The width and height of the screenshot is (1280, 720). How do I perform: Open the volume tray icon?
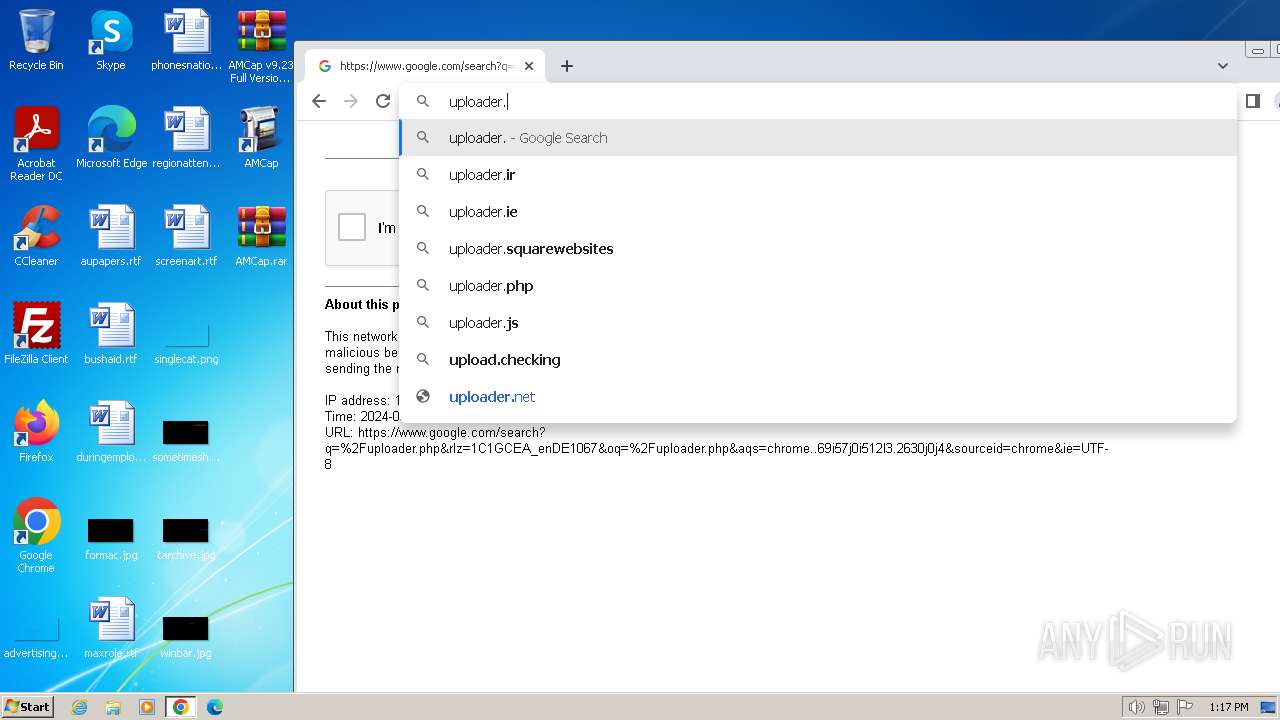(x=1136, y=707)
